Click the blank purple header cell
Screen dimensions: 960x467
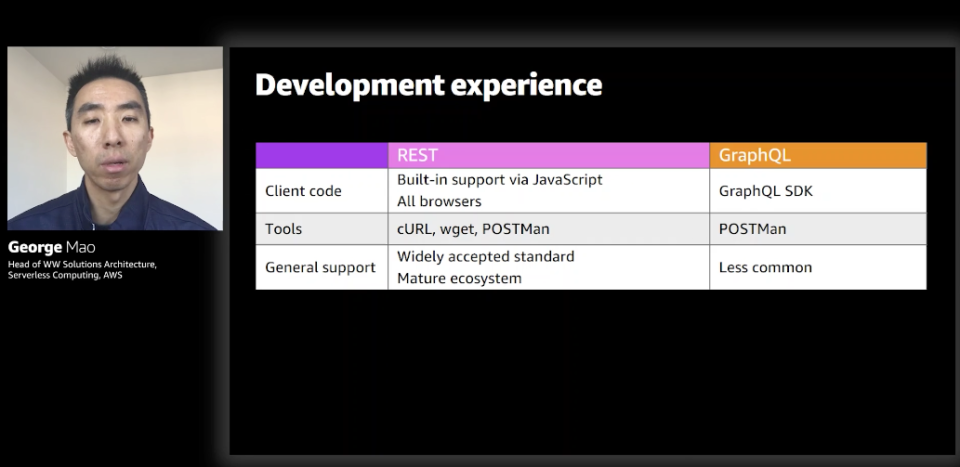point(321,155)
